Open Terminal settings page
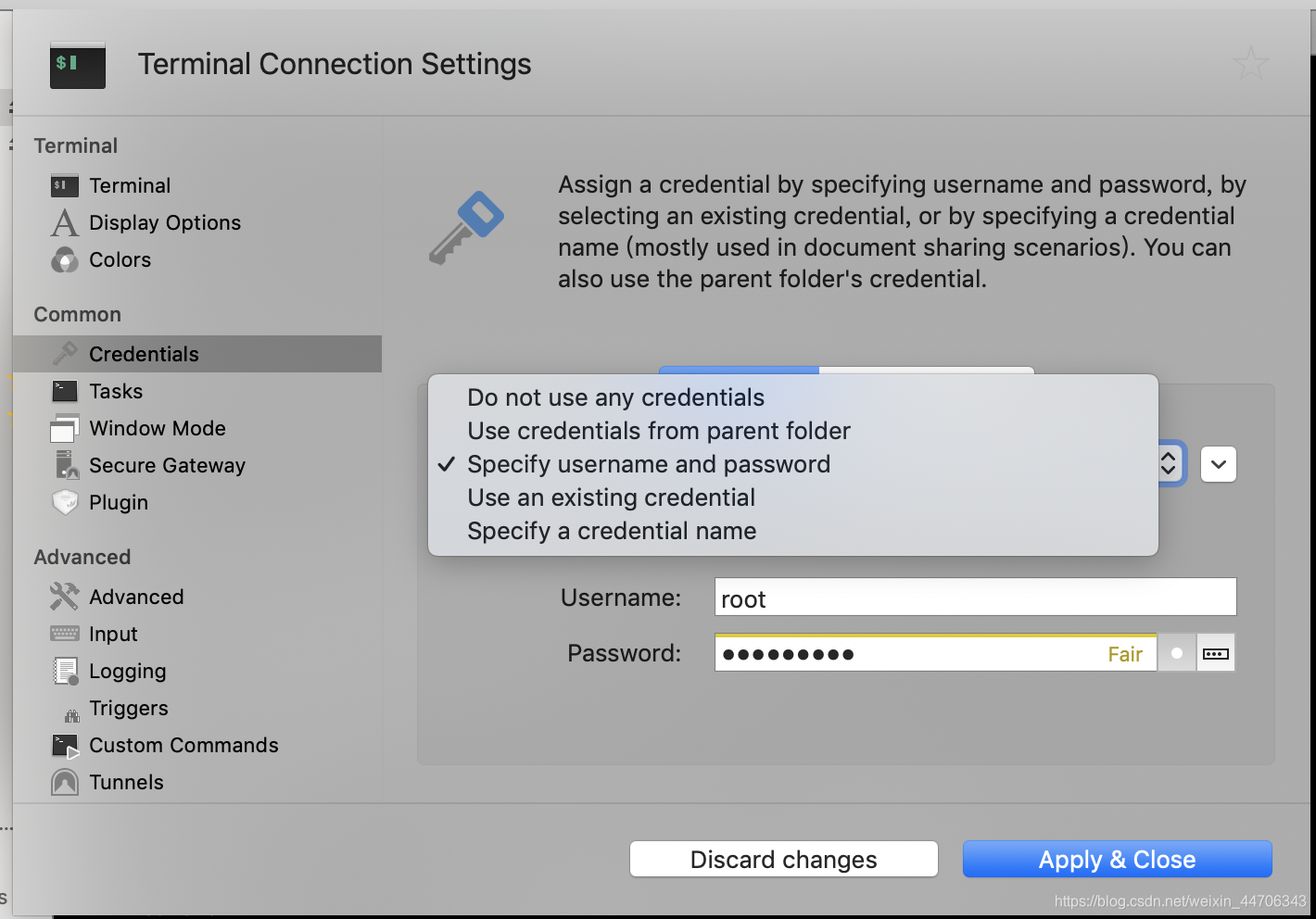 click(197, 186)
